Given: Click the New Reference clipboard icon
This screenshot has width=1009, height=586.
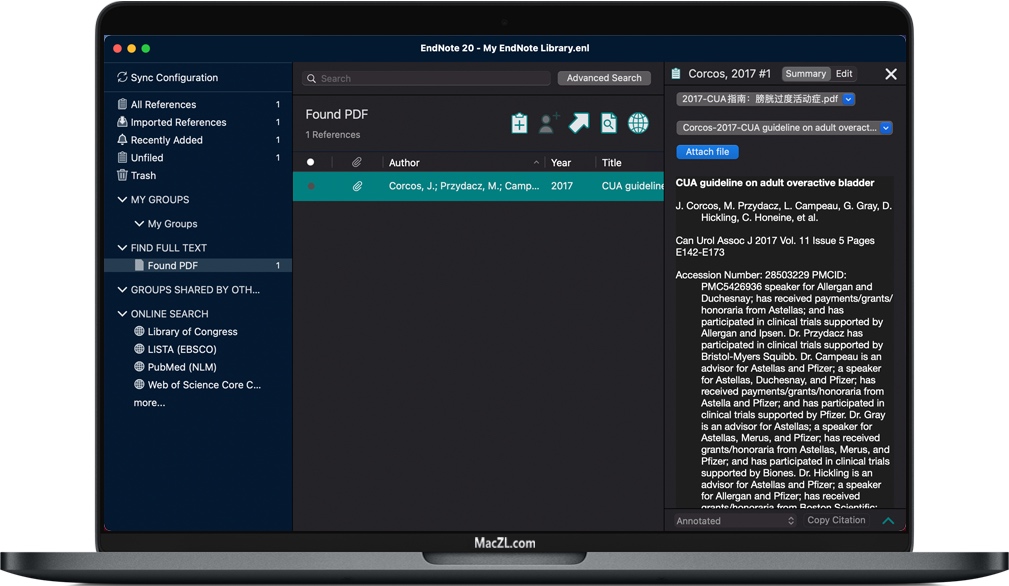Looking at the screenshot, I should pyautogui.click(x=519, y=123).
